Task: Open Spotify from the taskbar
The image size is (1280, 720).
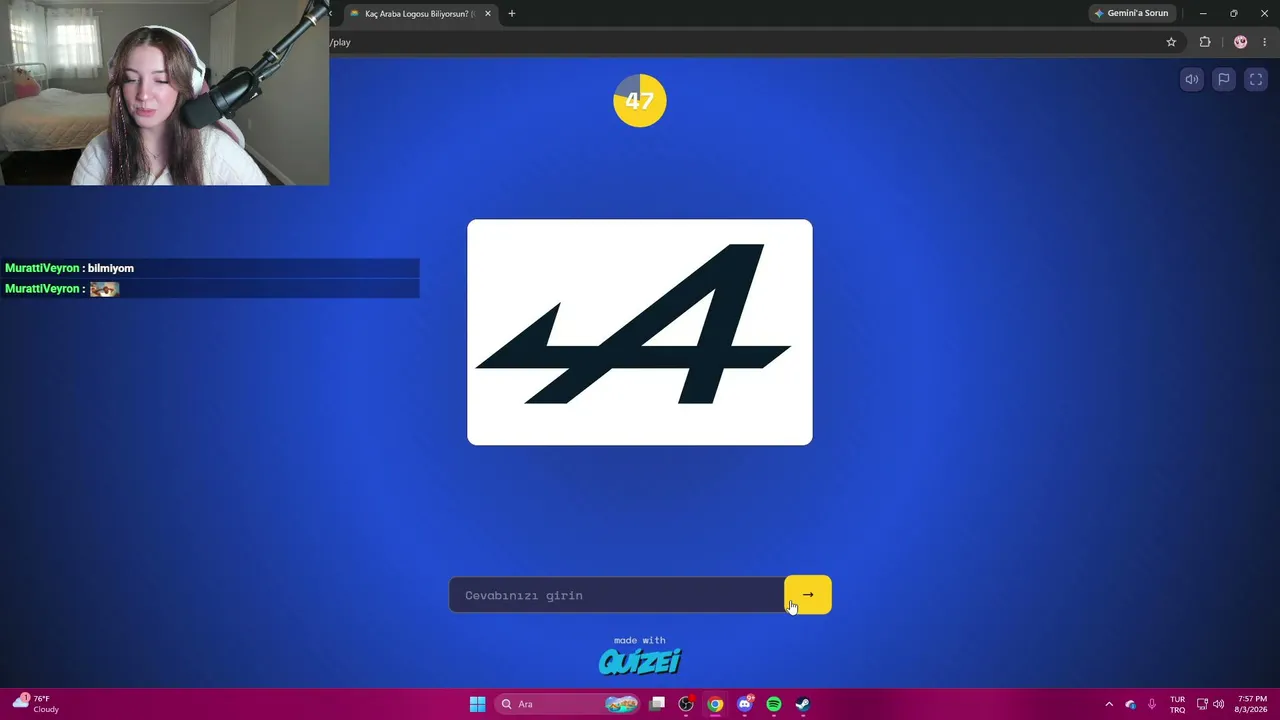Action: tap(774, 704)
